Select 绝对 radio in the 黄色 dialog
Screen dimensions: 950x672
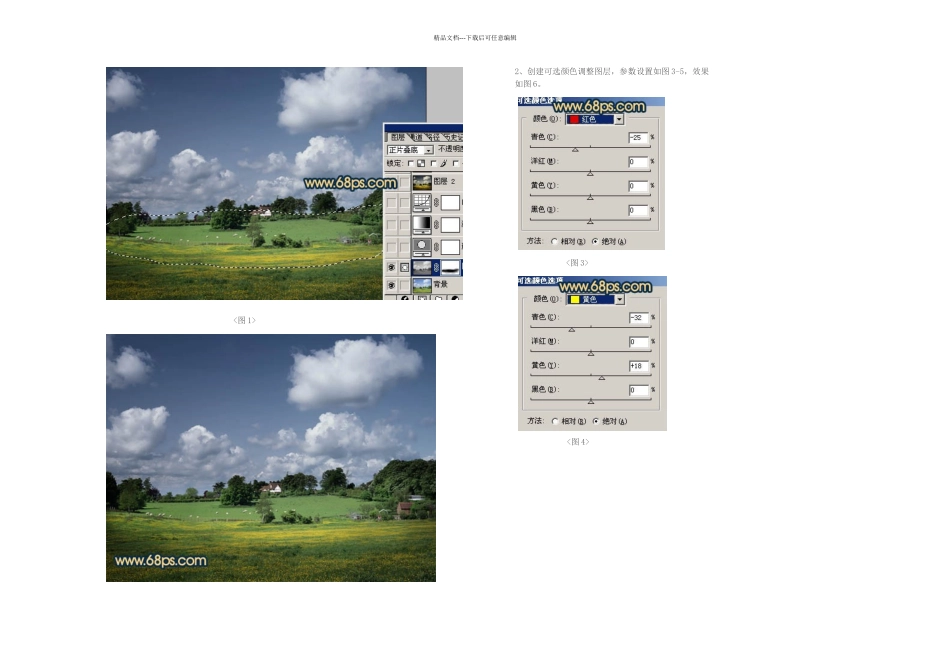(x=596, y=421)
